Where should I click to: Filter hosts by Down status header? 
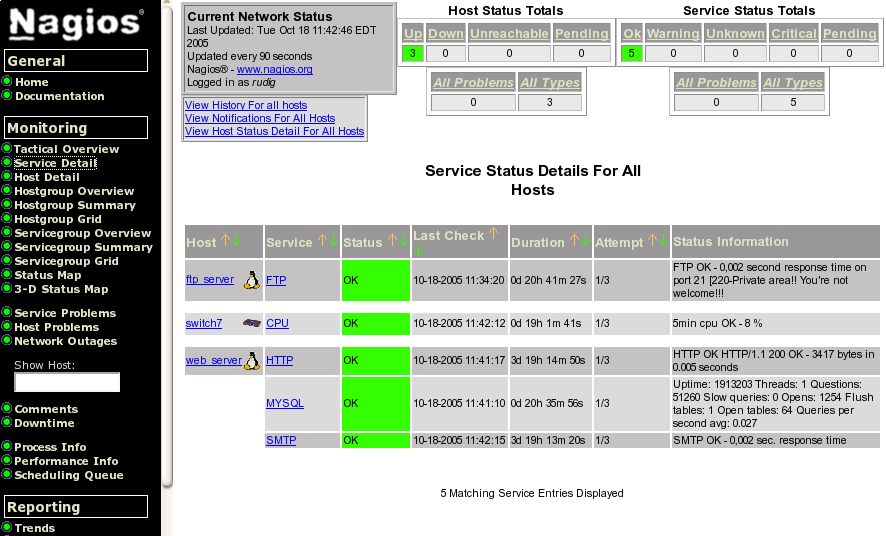pyautogui.click(x=446, y=34)
